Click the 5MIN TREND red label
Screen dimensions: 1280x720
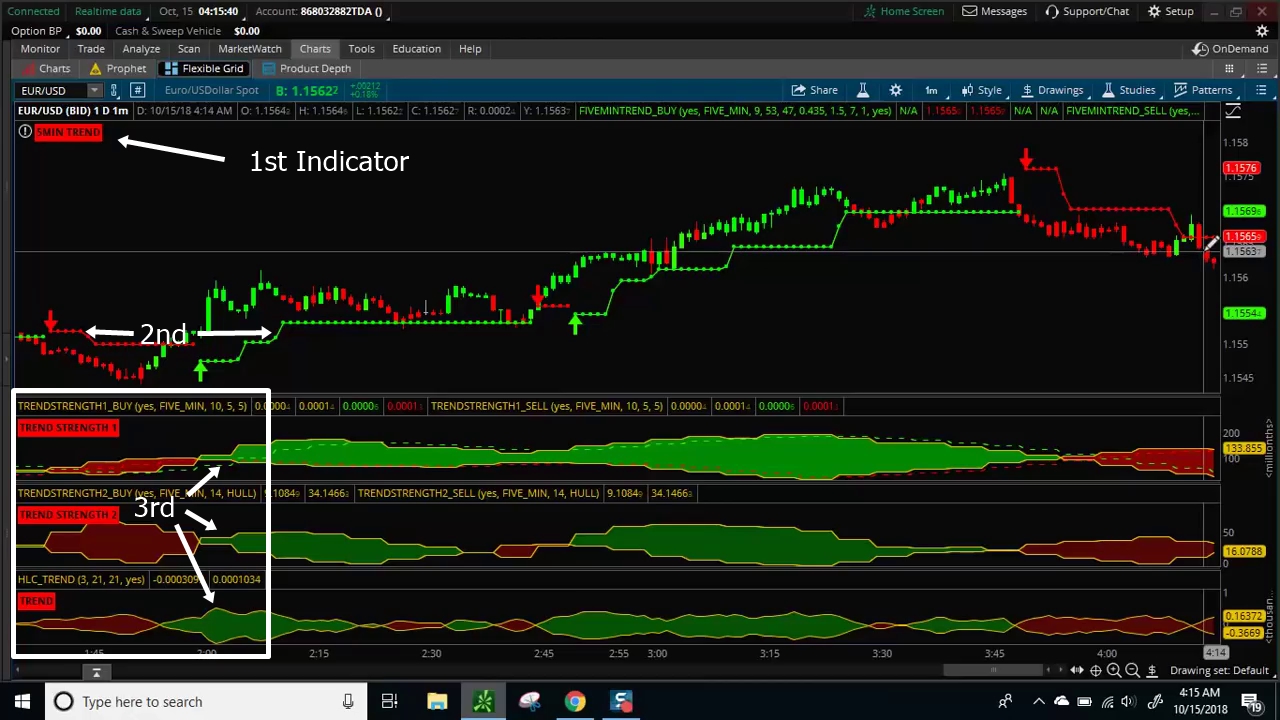[68, 132]
